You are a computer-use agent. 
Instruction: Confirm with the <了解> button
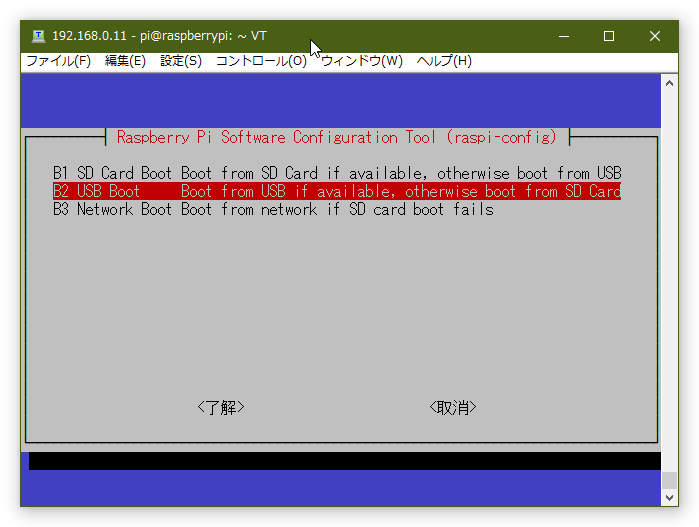coord(221,408)
